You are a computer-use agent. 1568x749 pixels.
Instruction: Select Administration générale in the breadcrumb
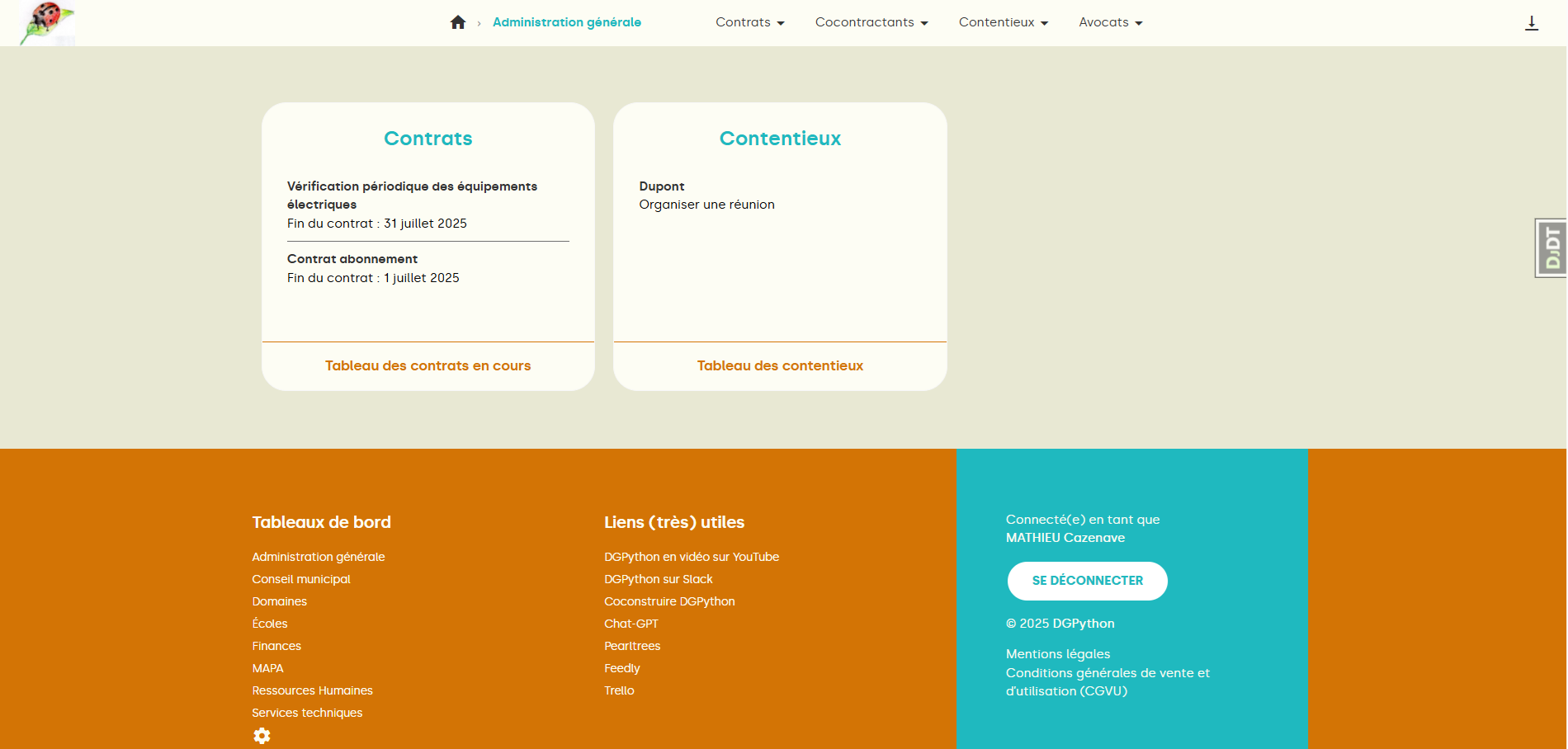pyautogui.click(x=567, y=22)
